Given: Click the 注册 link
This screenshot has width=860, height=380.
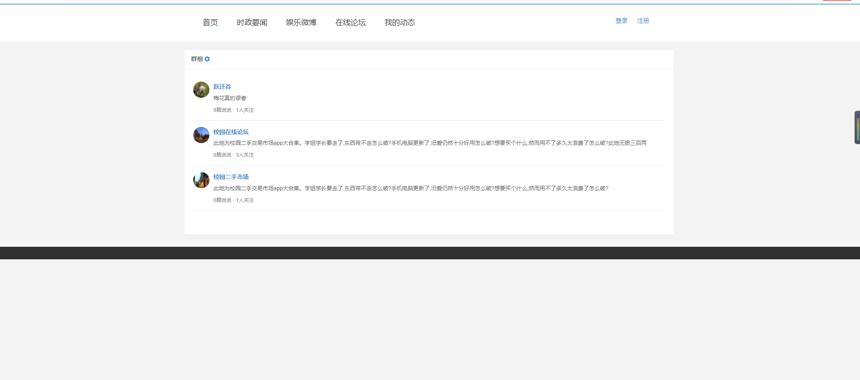Looking at the screenshot, I should tap(643, 21).
